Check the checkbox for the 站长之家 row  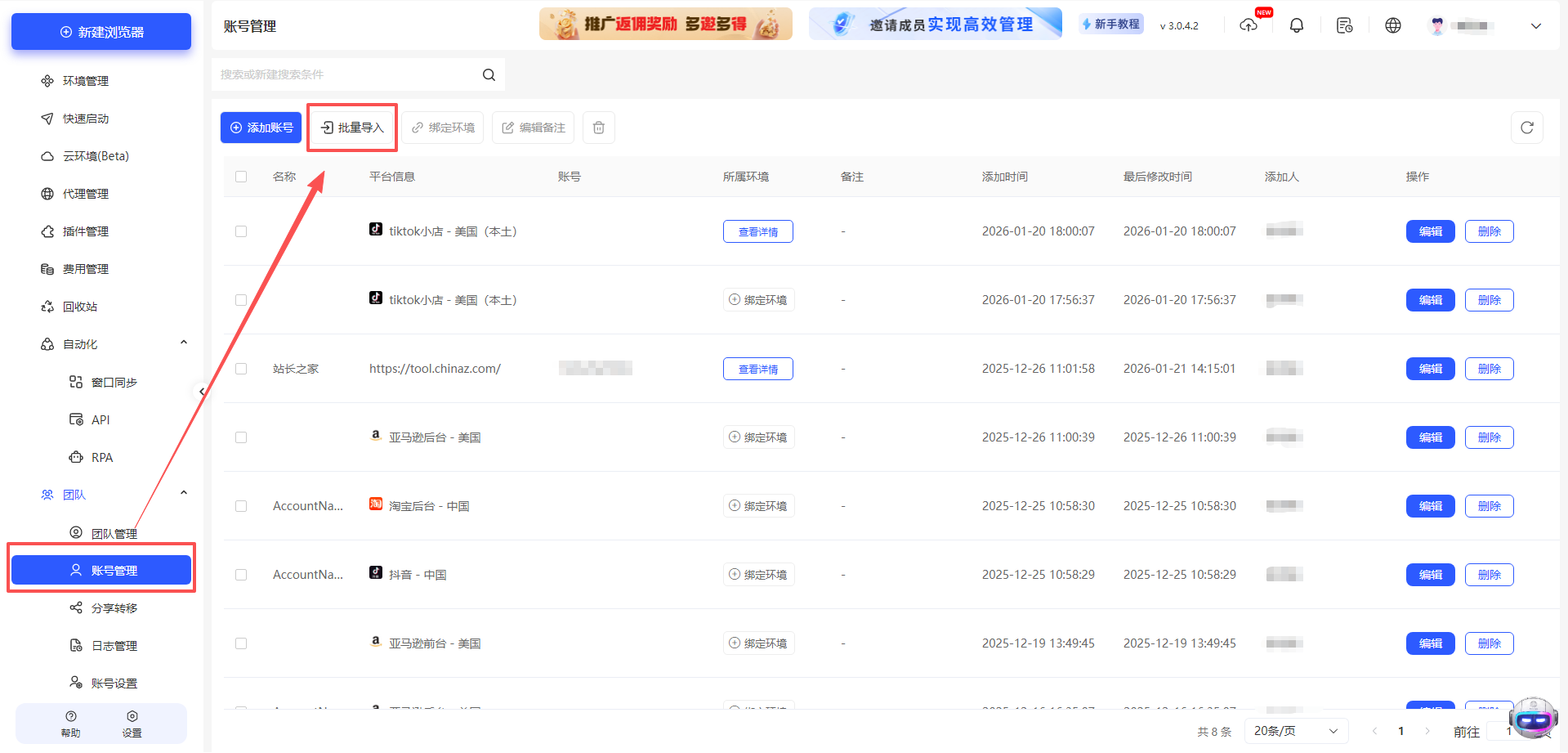[241, 369]
